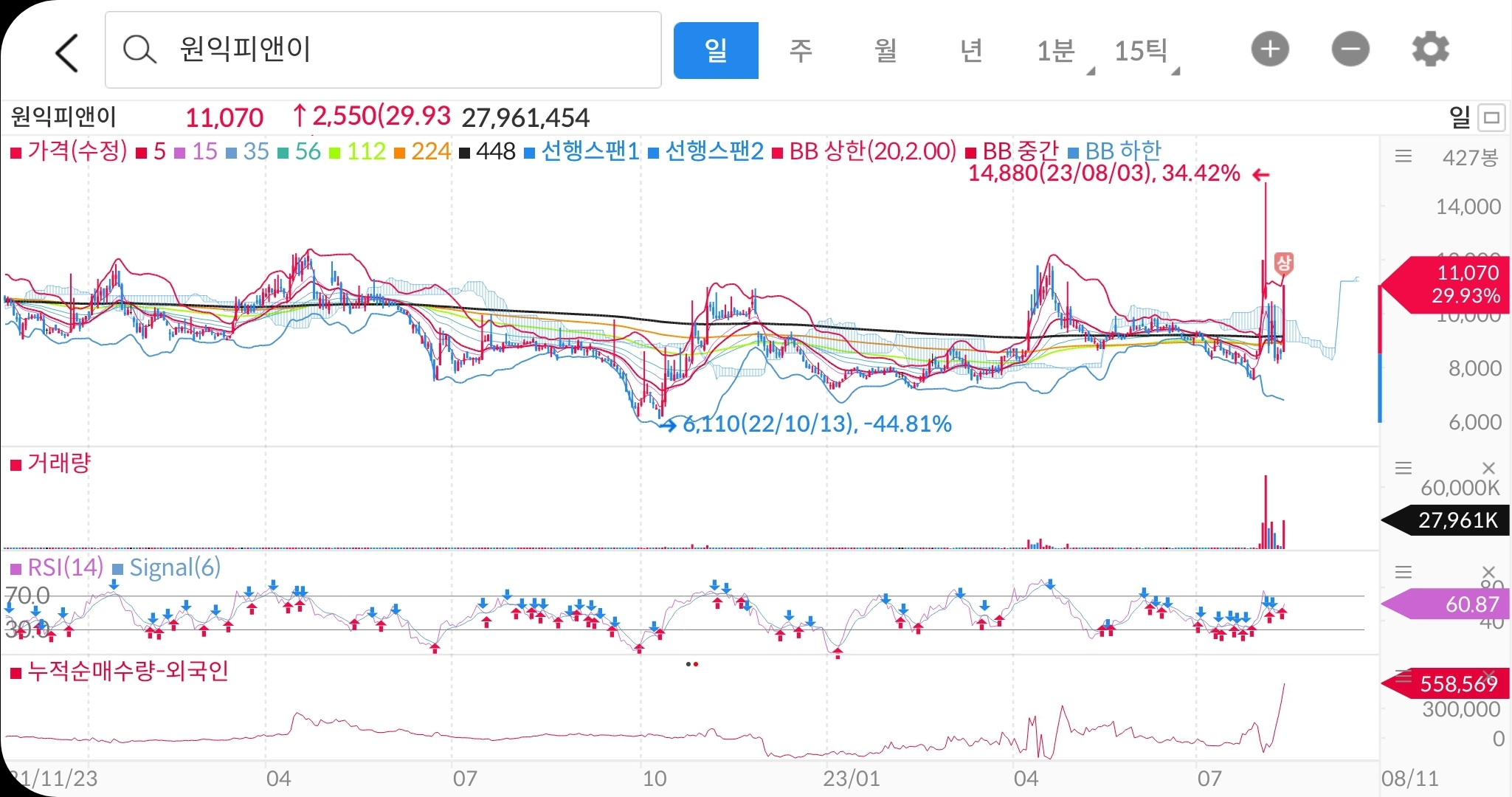Open the stock search field 원익피앤이

pos(383,50)
